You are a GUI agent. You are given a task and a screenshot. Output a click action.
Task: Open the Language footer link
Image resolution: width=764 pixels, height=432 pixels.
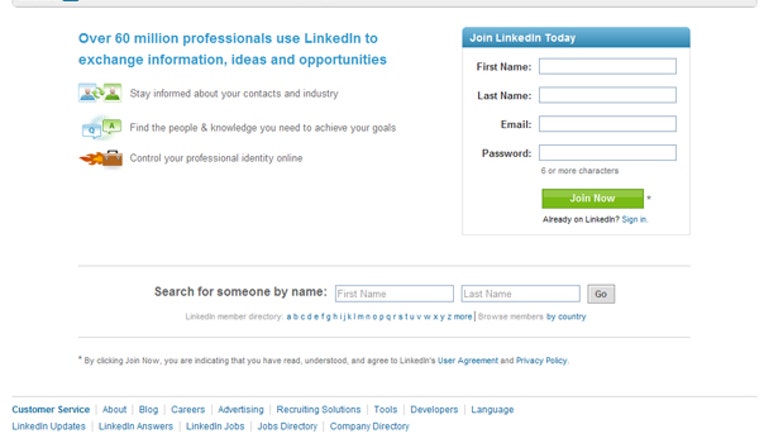click(492, 410)
